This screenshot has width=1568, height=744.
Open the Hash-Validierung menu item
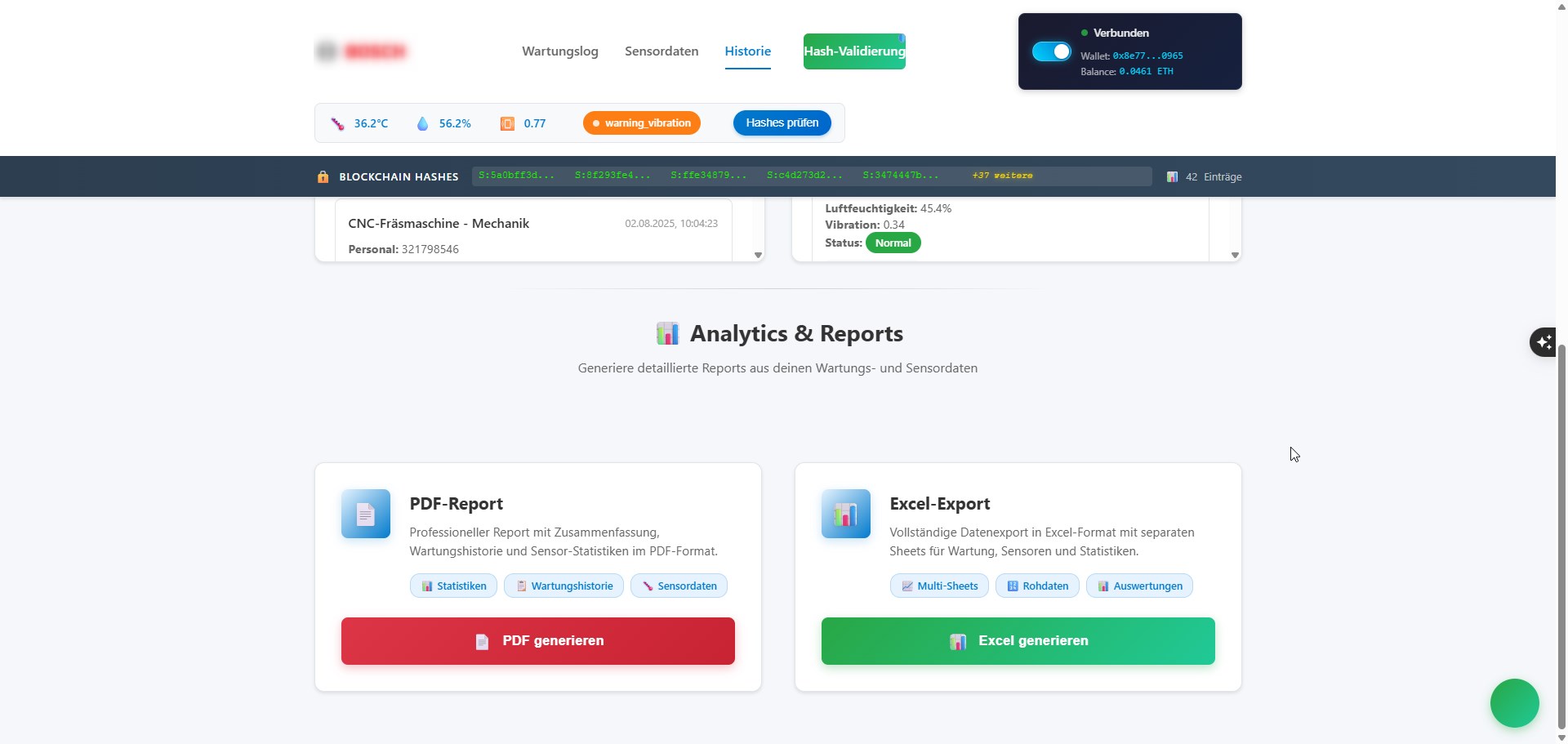point(854,51)
